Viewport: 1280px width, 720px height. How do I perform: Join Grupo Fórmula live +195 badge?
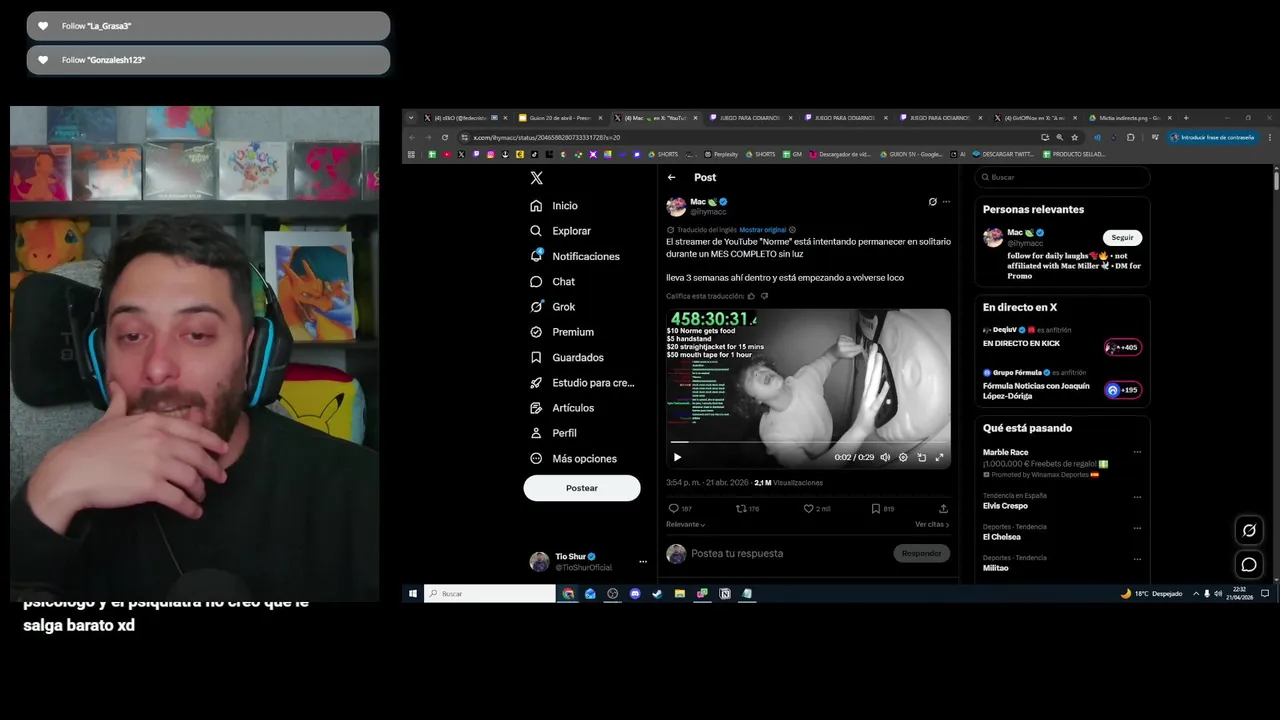pyautogui.click(x=1123, y=390)
